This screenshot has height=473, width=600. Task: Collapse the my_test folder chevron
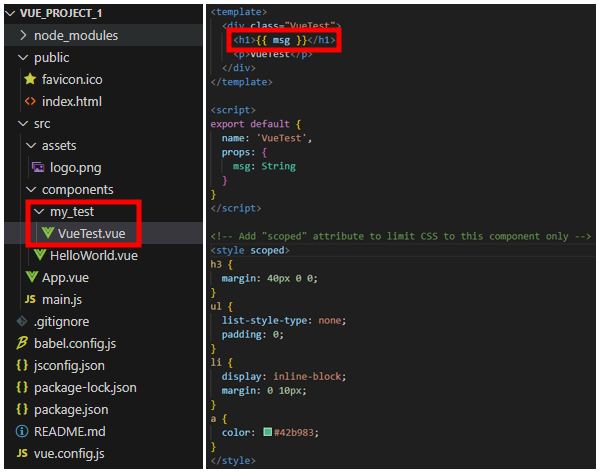39,211
